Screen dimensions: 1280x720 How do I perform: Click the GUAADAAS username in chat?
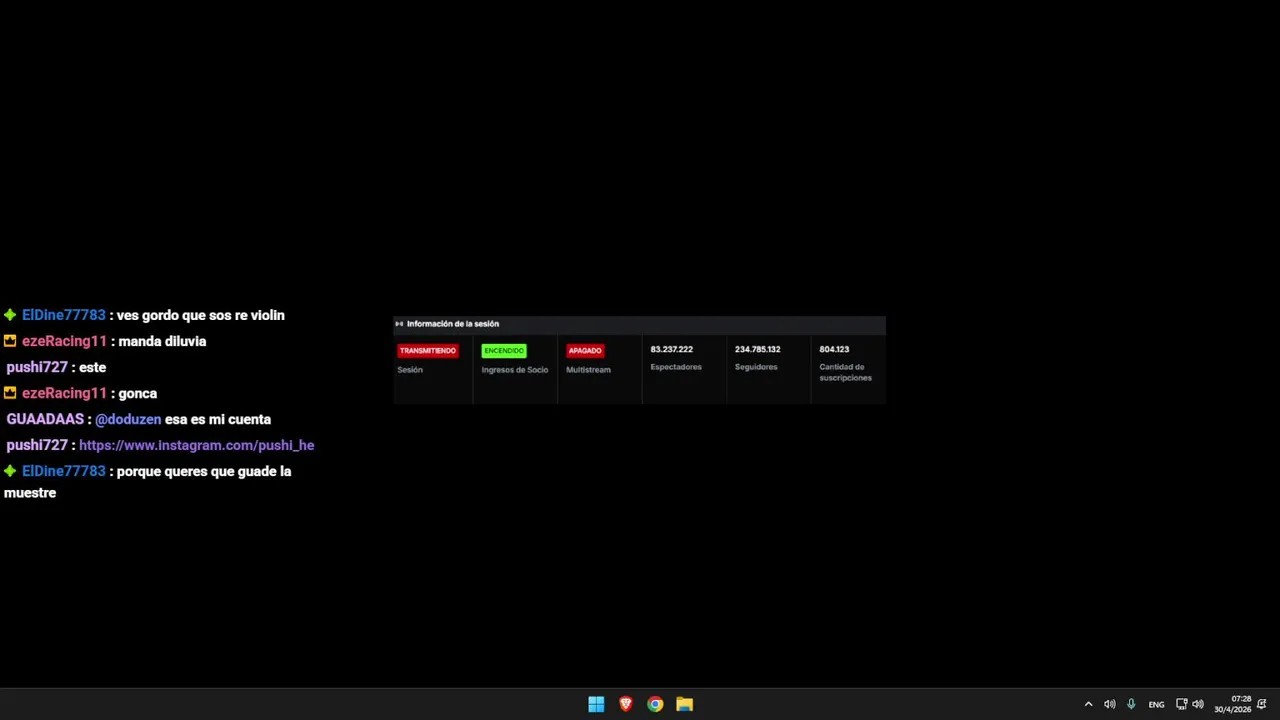tap(45, 419)
